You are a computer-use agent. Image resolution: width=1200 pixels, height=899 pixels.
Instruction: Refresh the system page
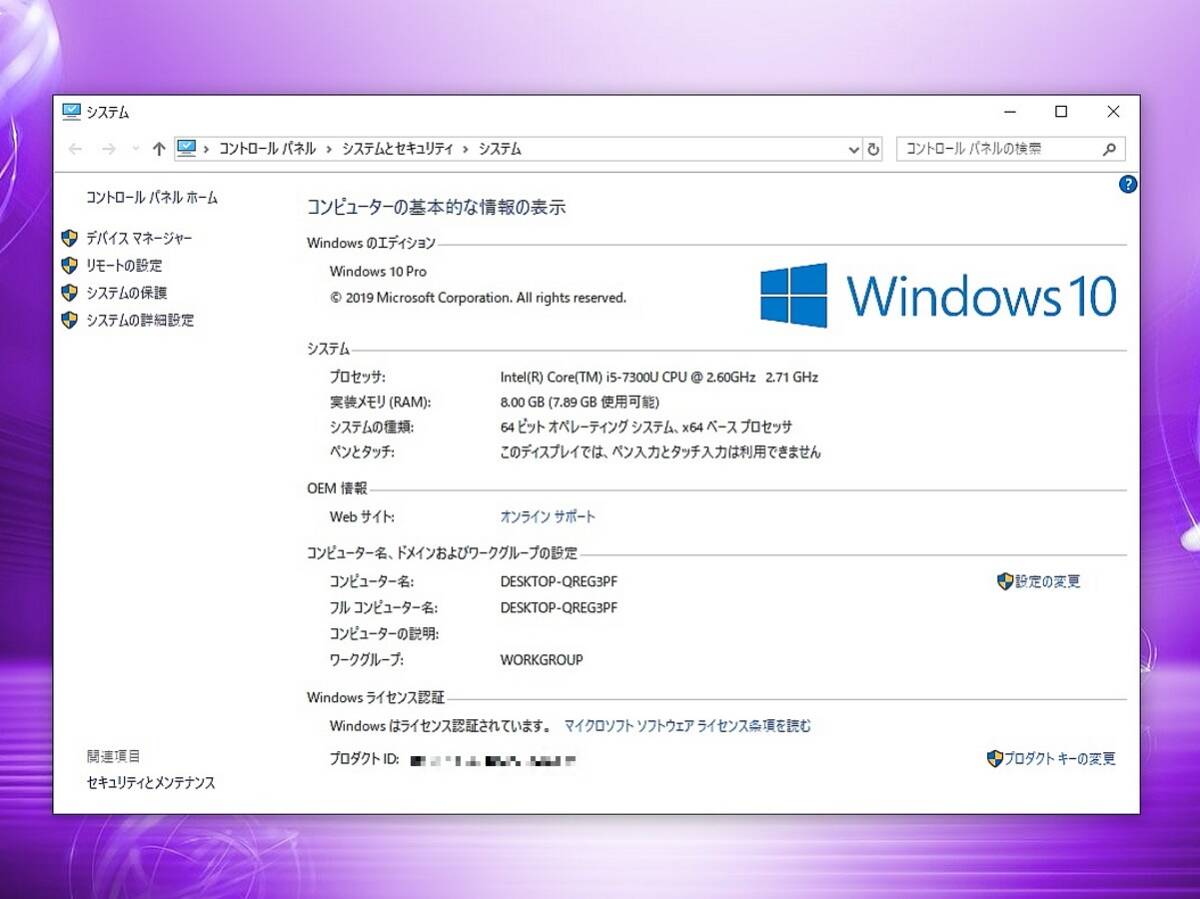tap(873, 149)
